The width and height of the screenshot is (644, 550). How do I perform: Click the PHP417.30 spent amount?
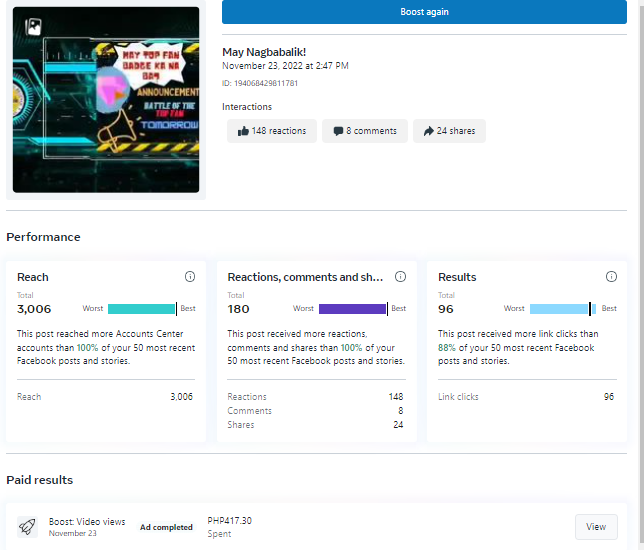point(230,521)
